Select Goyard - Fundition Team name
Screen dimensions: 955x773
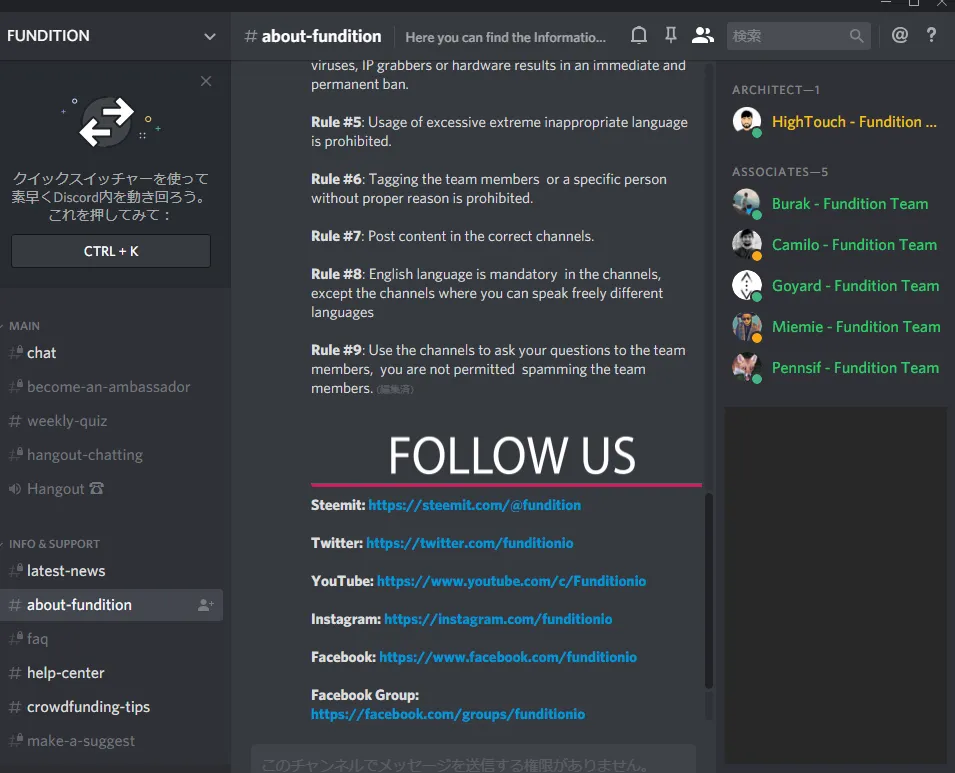[856, 286]
